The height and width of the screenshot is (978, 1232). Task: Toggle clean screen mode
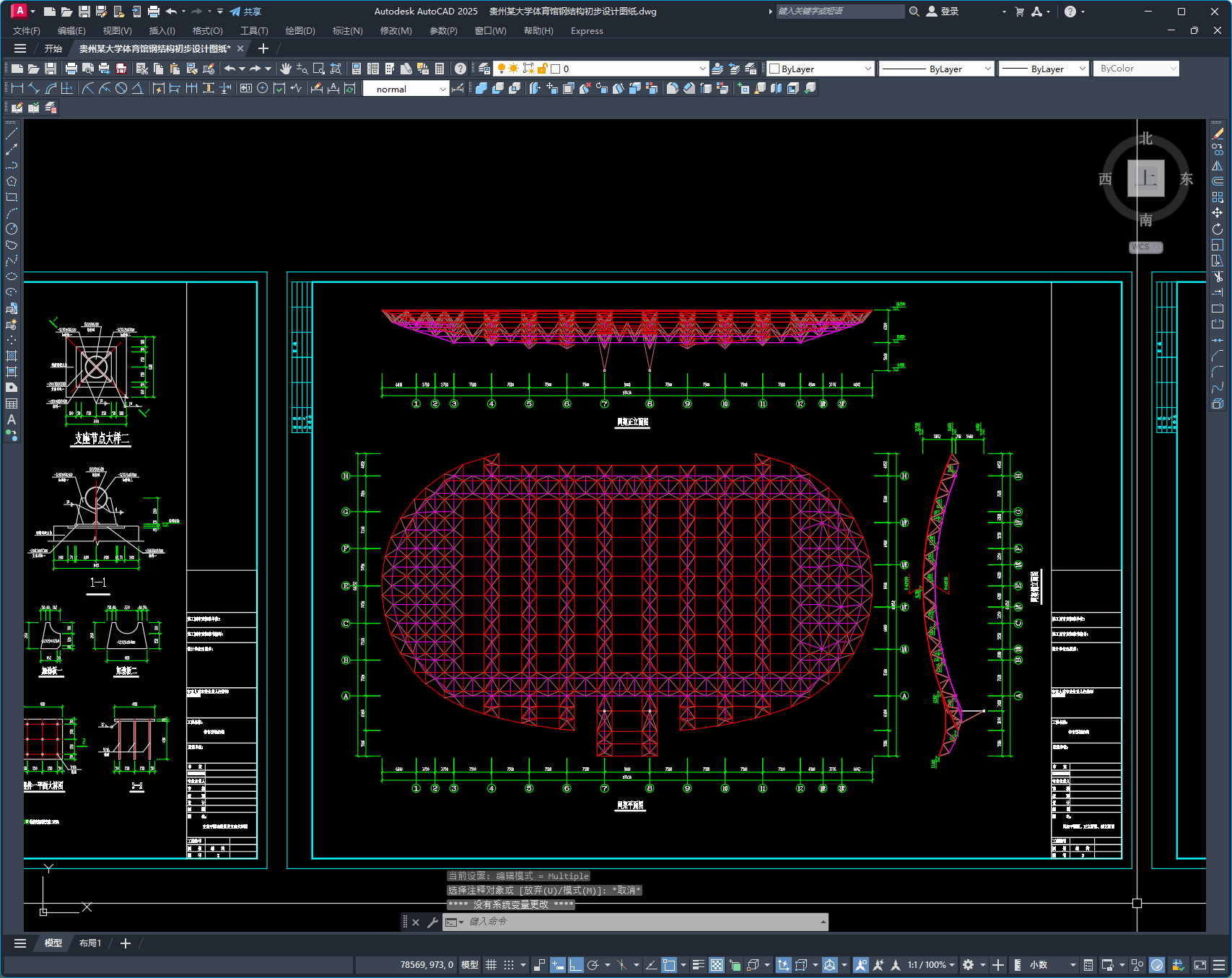coord(1200,965)
